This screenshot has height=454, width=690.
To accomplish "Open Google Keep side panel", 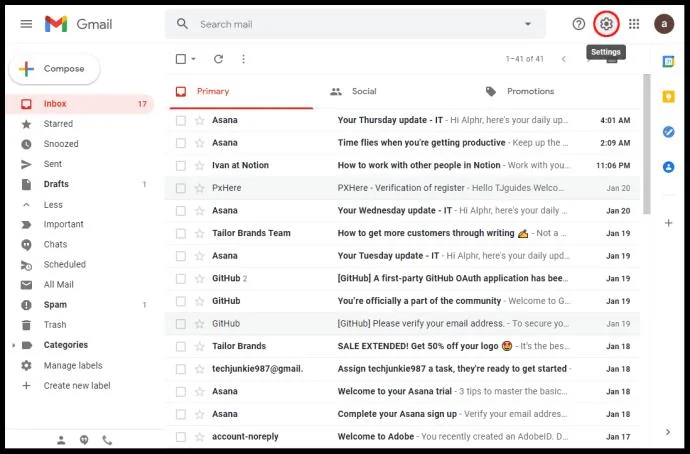I will [668, 96].
